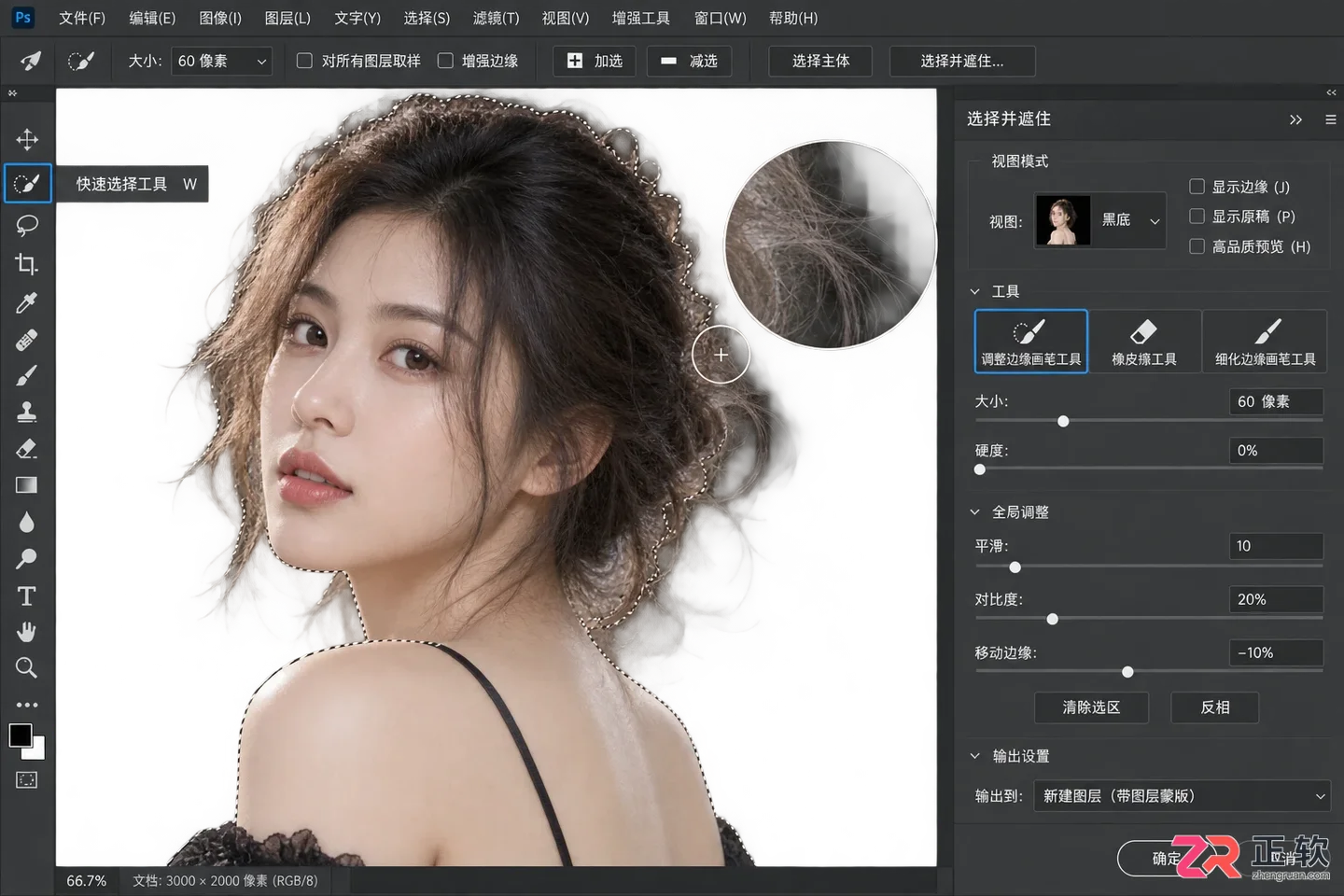Select the Eyedropper tool
The image size is (1344, 896).
[27, 302]
